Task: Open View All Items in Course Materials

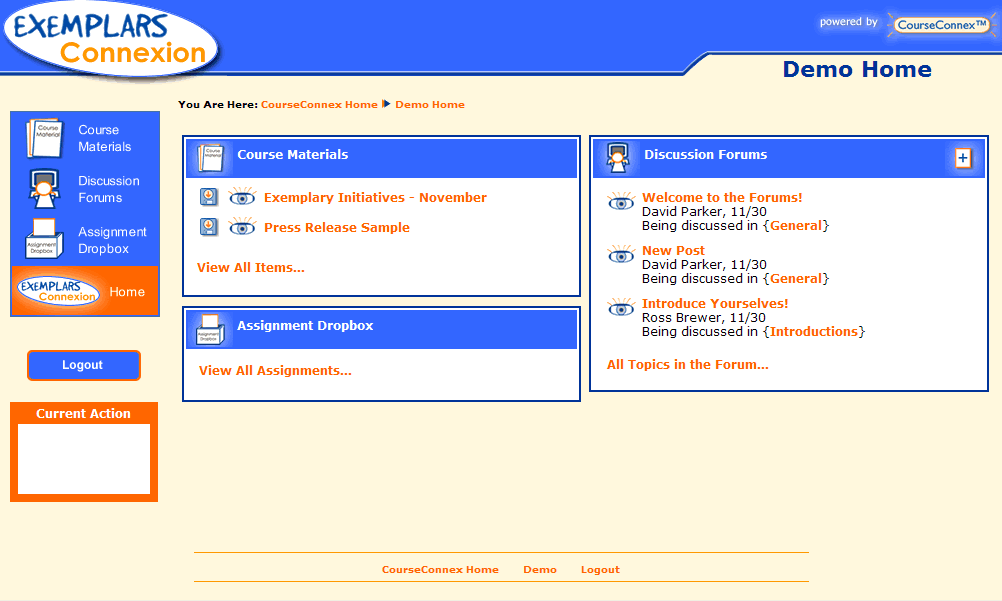Action: (x=251, y=267)
